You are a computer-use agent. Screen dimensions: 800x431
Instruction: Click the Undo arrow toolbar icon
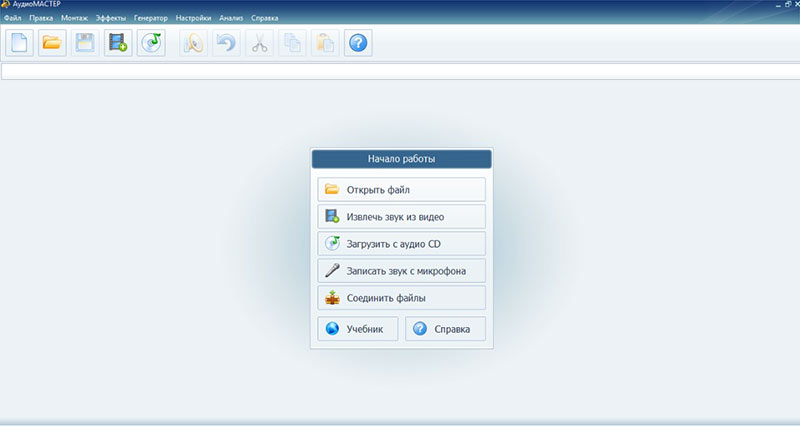[226, 43]
